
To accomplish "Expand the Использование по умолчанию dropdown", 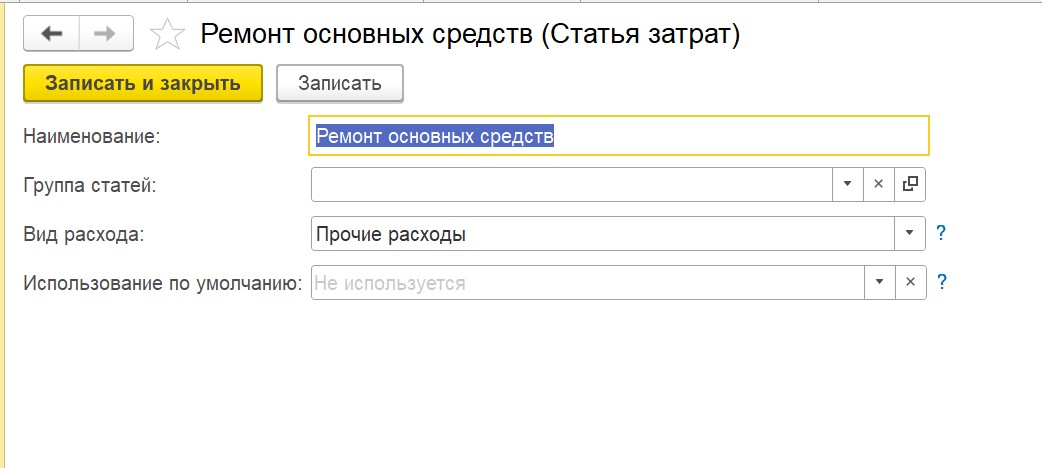I will pyautogui.click(x=880, y=282).
